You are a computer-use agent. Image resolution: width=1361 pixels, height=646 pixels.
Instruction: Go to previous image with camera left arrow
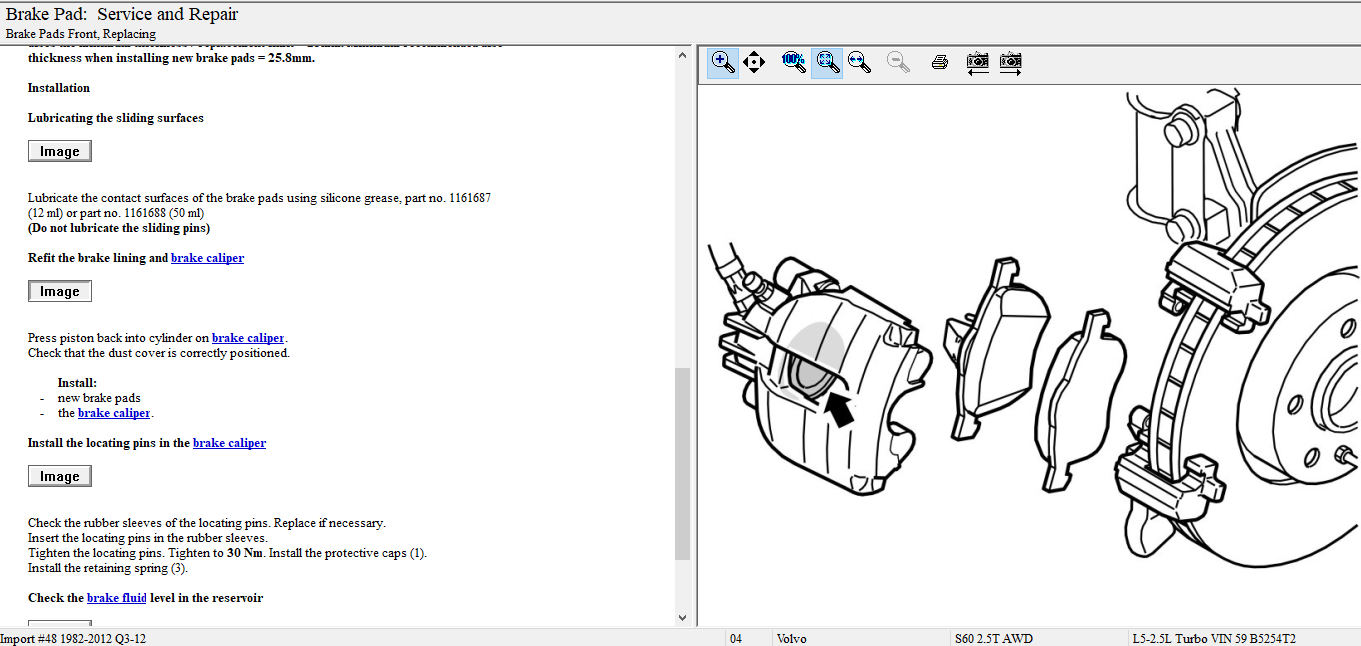tap(978, 63)
